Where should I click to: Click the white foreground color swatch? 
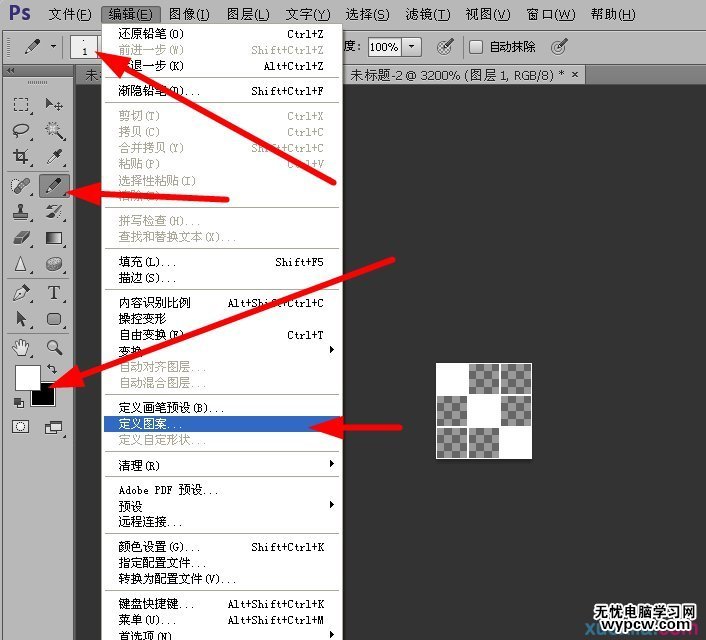(27, 377)
